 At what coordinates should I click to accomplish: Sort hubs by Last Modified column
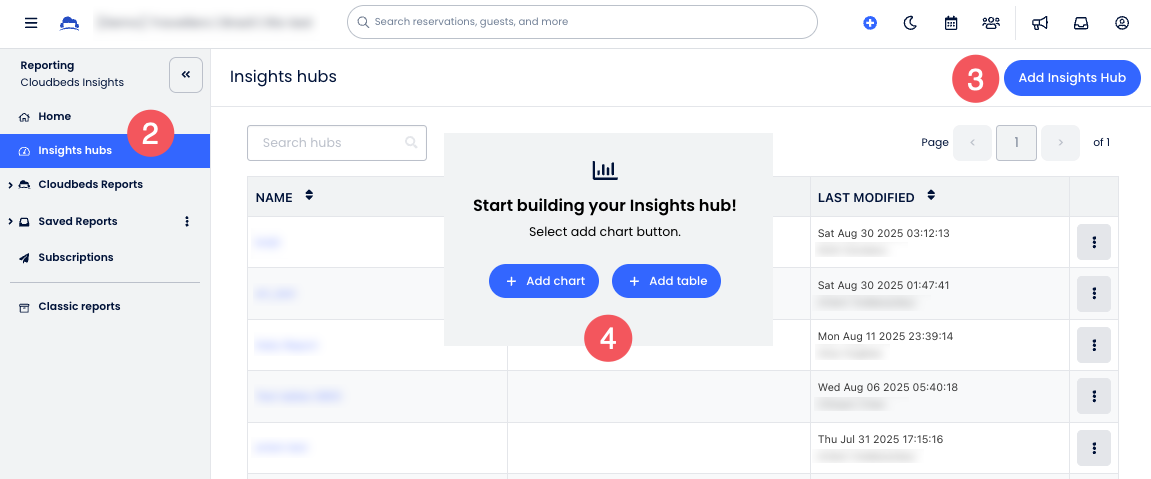[932, 196]
